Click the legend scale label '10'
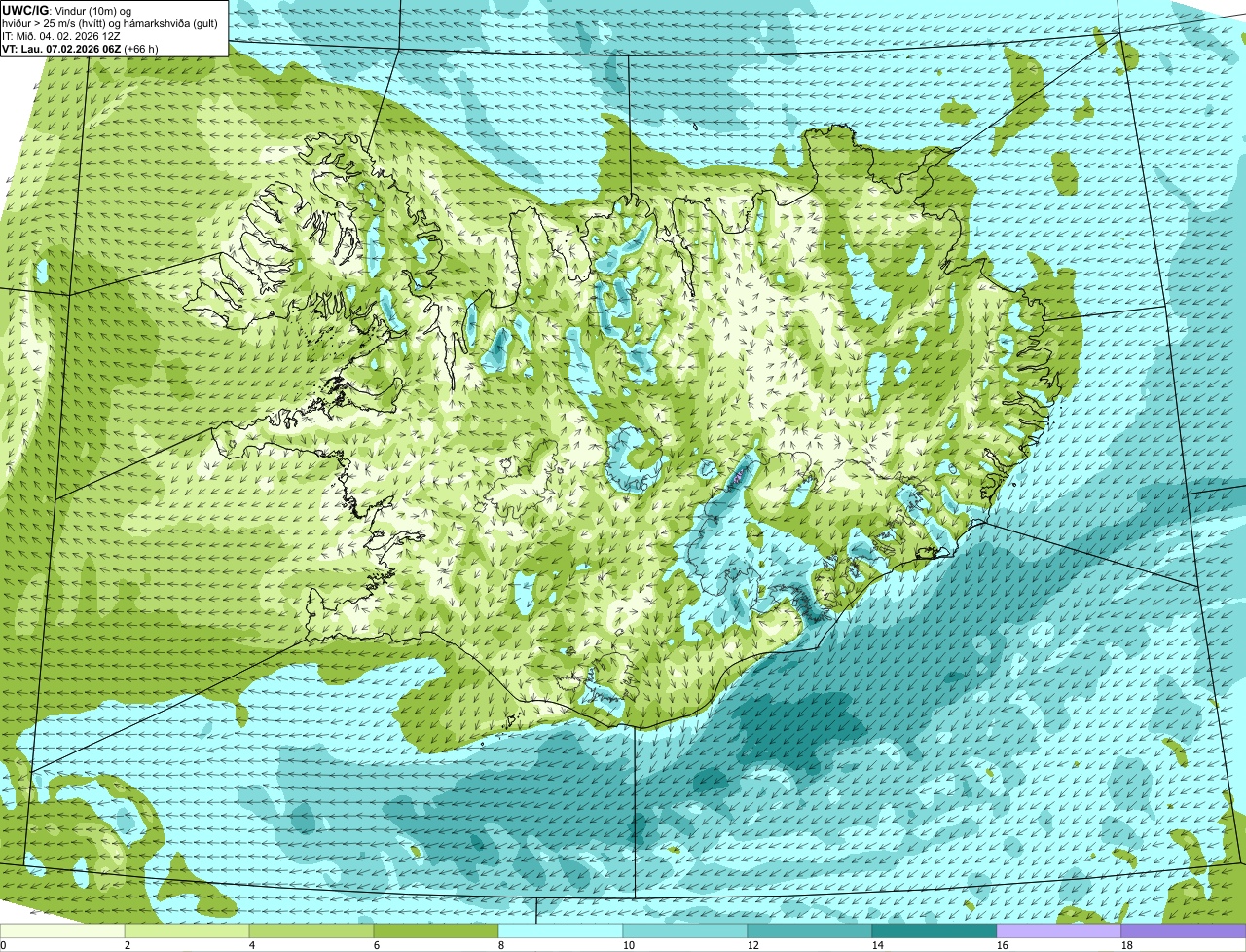Screen dimensions: 1246x952 point(629,945)
